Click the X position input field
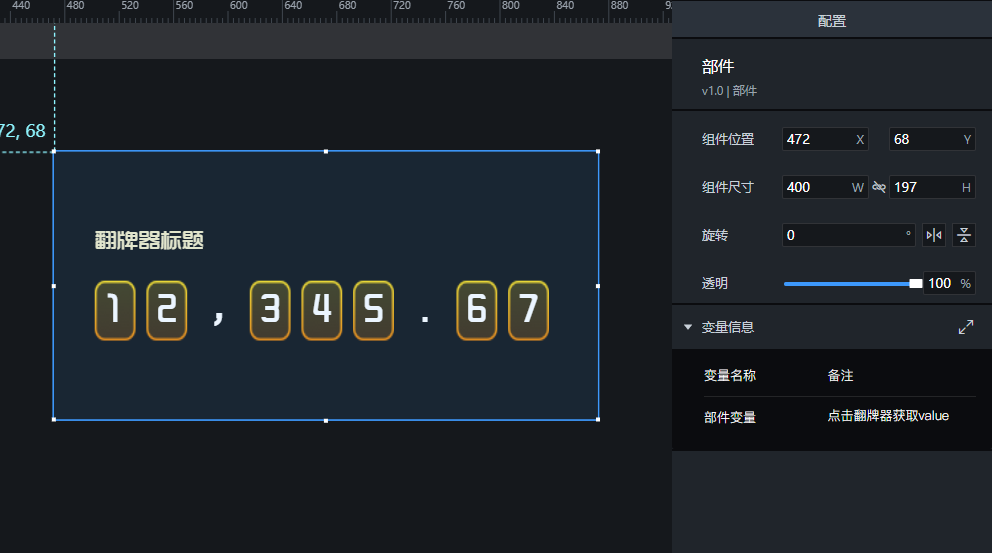 pos(817,139)
